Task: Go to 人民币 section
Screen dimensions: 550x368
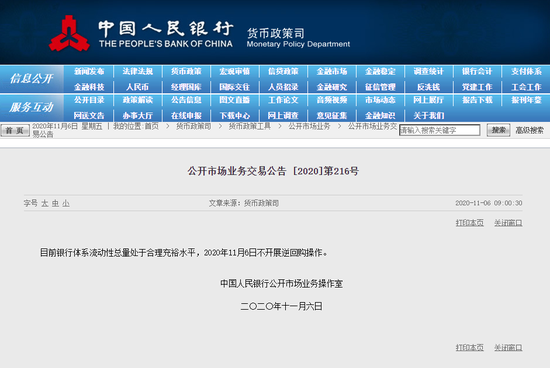Action: [138, 87]
